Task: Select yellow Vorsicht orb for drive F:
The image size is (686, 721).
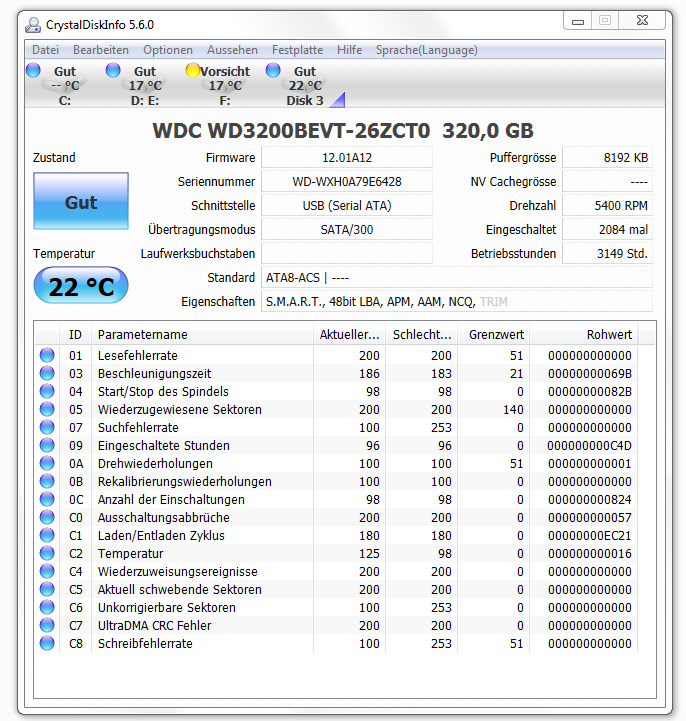Action: click(193, 70)
